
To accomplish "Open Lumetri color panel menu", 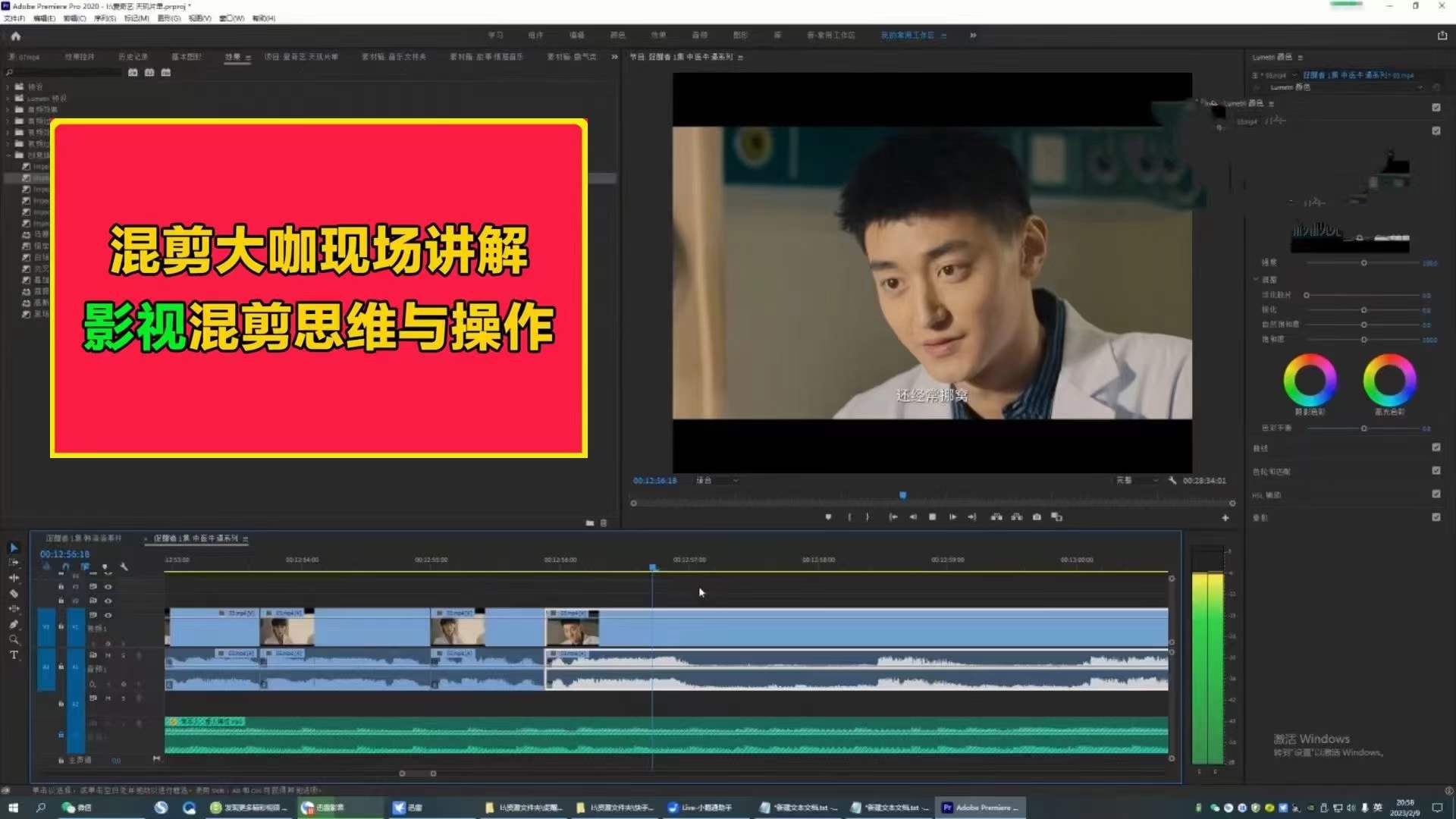I will point(1301,58).
